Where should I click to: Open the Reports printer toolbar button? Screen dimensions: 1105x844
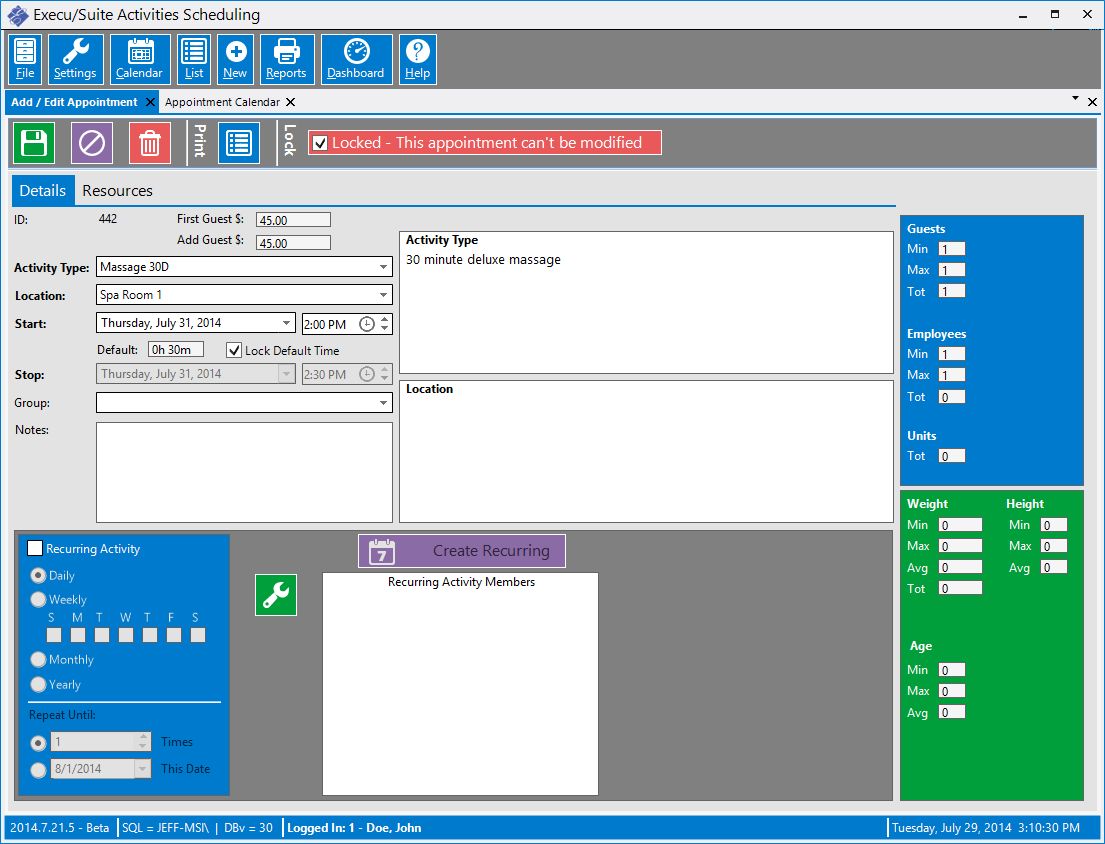click(286, 59)
